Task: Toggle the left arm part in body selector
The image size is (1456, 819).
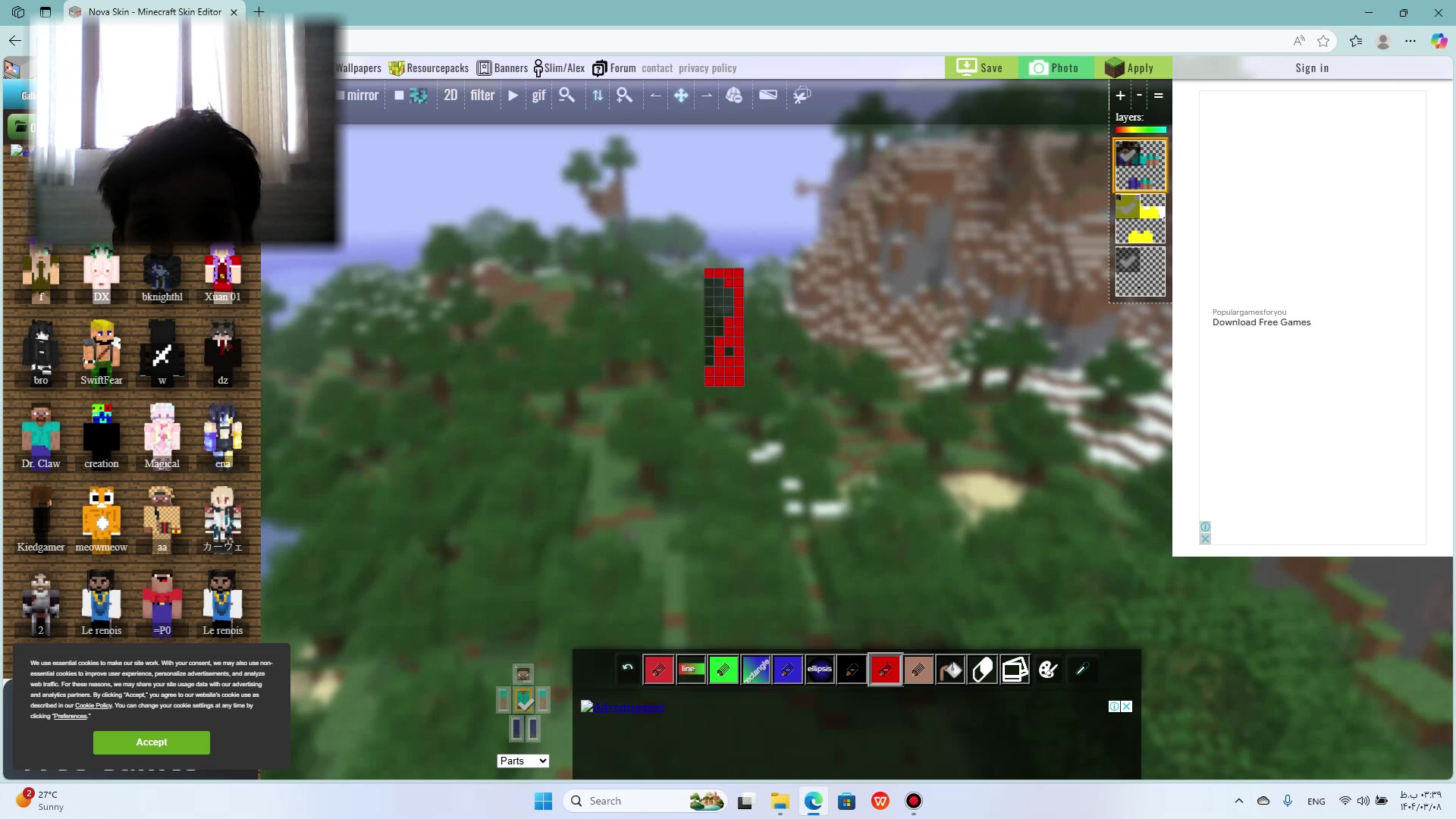Action: (x=504, y=700)
